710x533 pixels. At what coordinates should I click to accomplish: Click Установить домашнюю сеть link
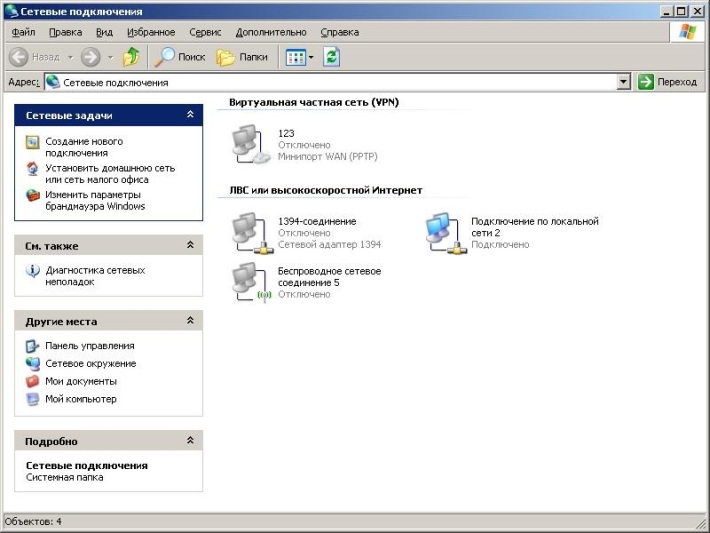(x=110, y=174)
